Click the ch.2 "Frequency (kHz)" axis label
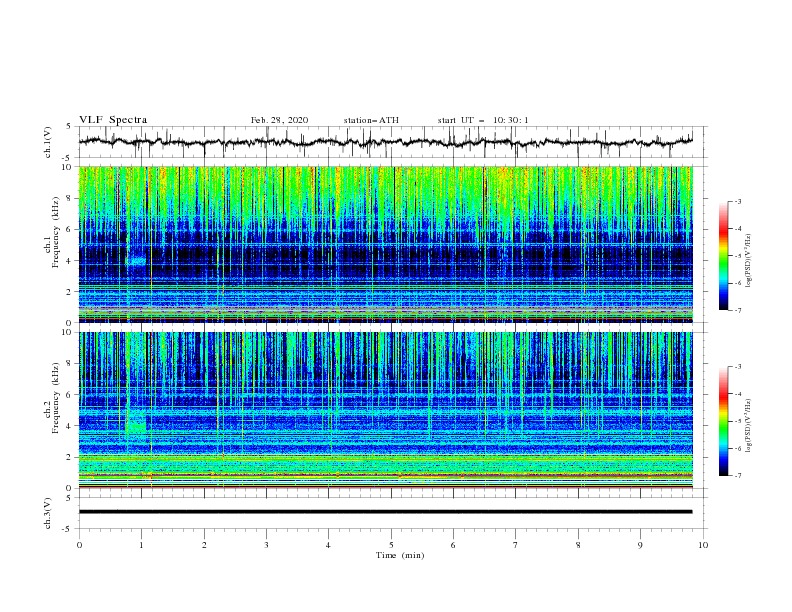Screen dimensions: 792x612 56,398
